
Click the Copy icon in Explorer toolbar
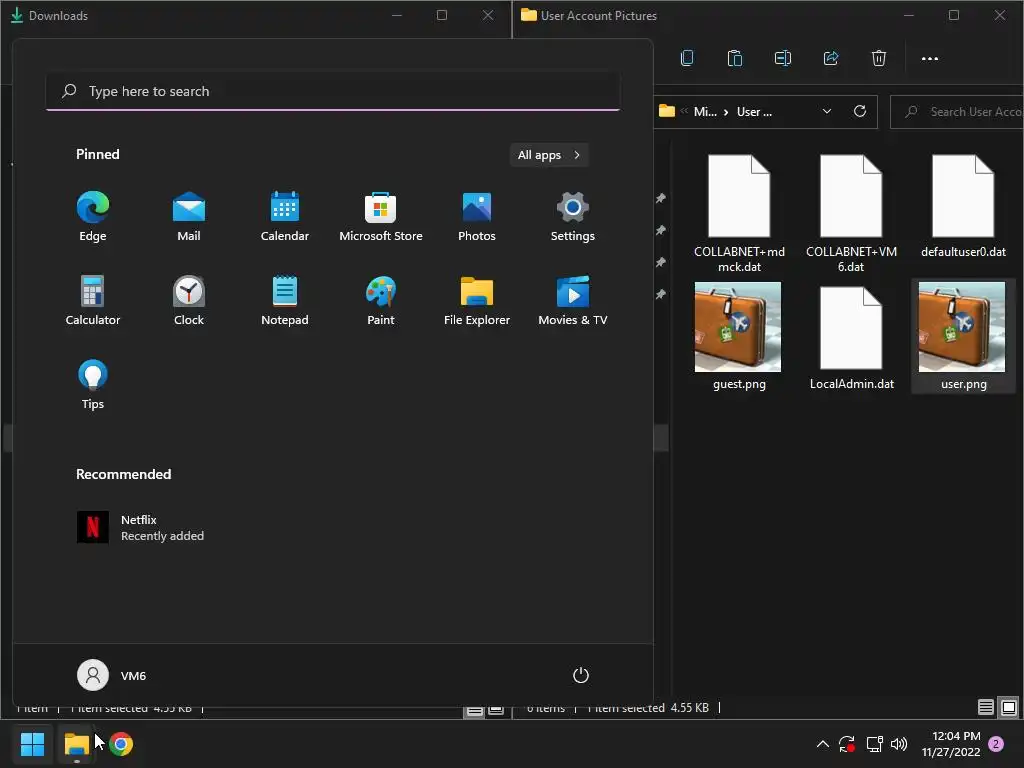pyautogui.click(x=687, y=58)
